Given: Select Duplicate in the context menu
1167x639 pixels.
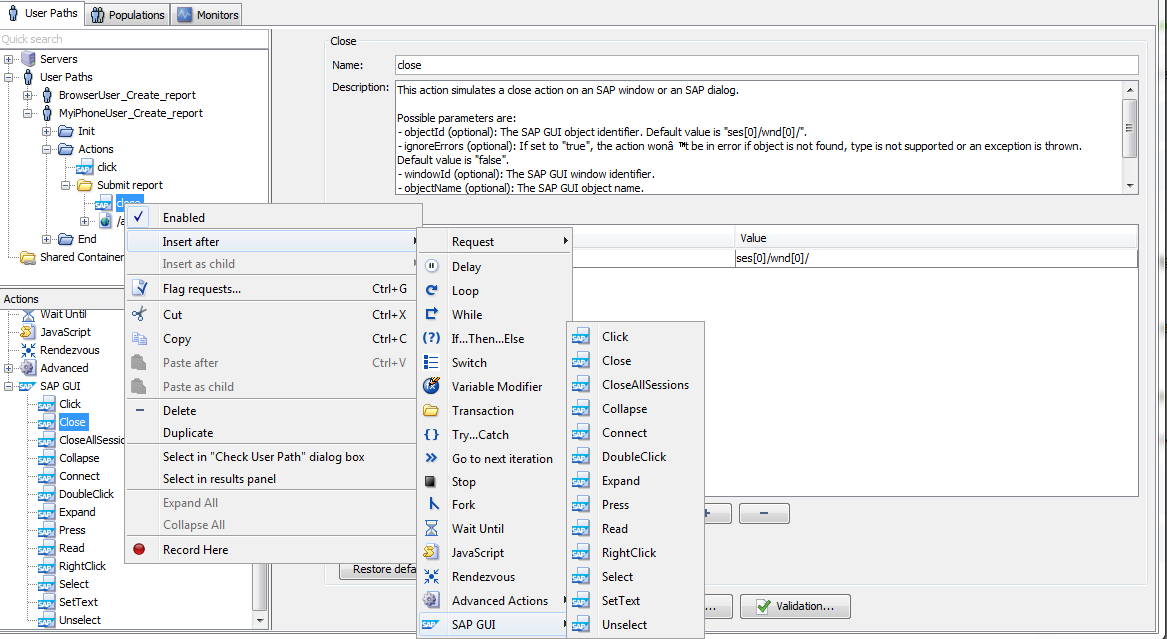Looking at the screenshot, I should point(188,433).
